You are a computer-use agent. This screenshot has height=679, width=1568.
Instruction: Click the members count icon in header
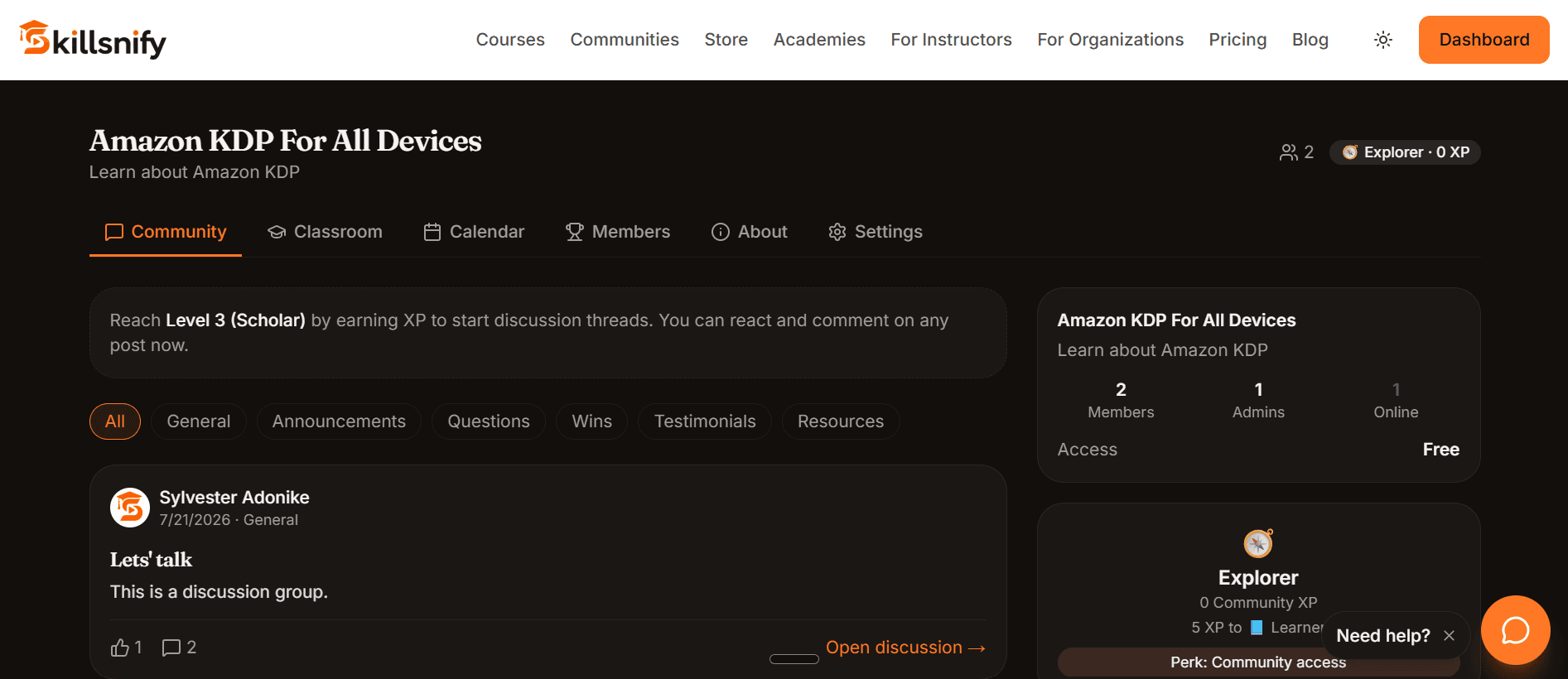click(1296, 152)
